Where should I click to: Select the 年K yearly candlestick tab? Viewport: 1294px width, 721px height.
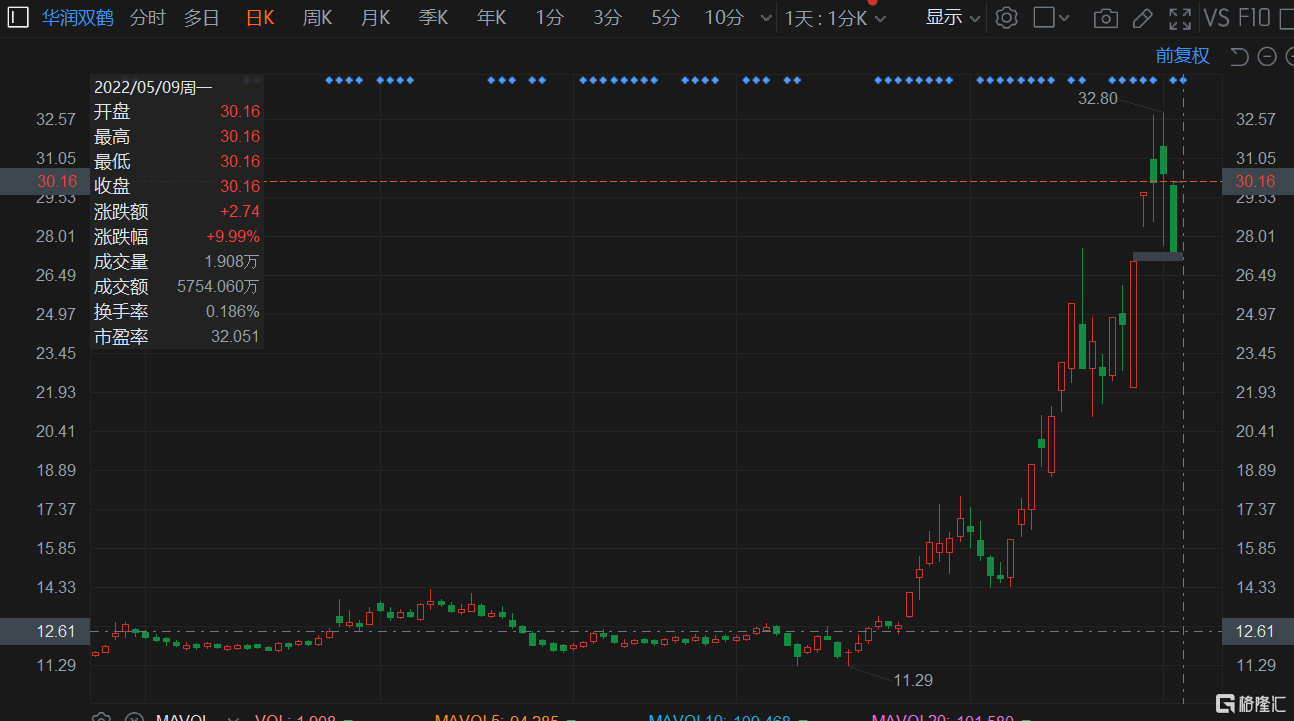[491, 17]
